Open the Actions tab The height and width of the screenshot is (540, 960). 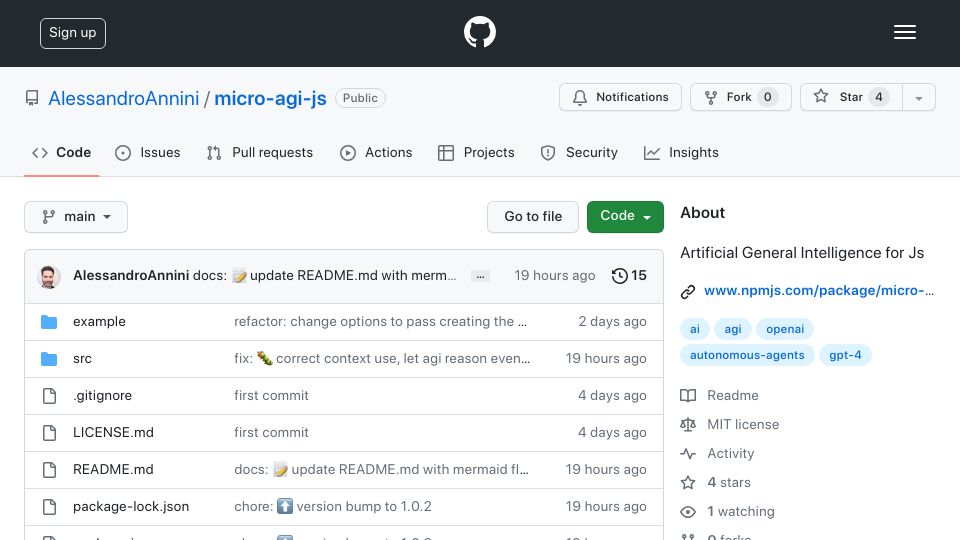pyautogui.click(x=376, y=152)
